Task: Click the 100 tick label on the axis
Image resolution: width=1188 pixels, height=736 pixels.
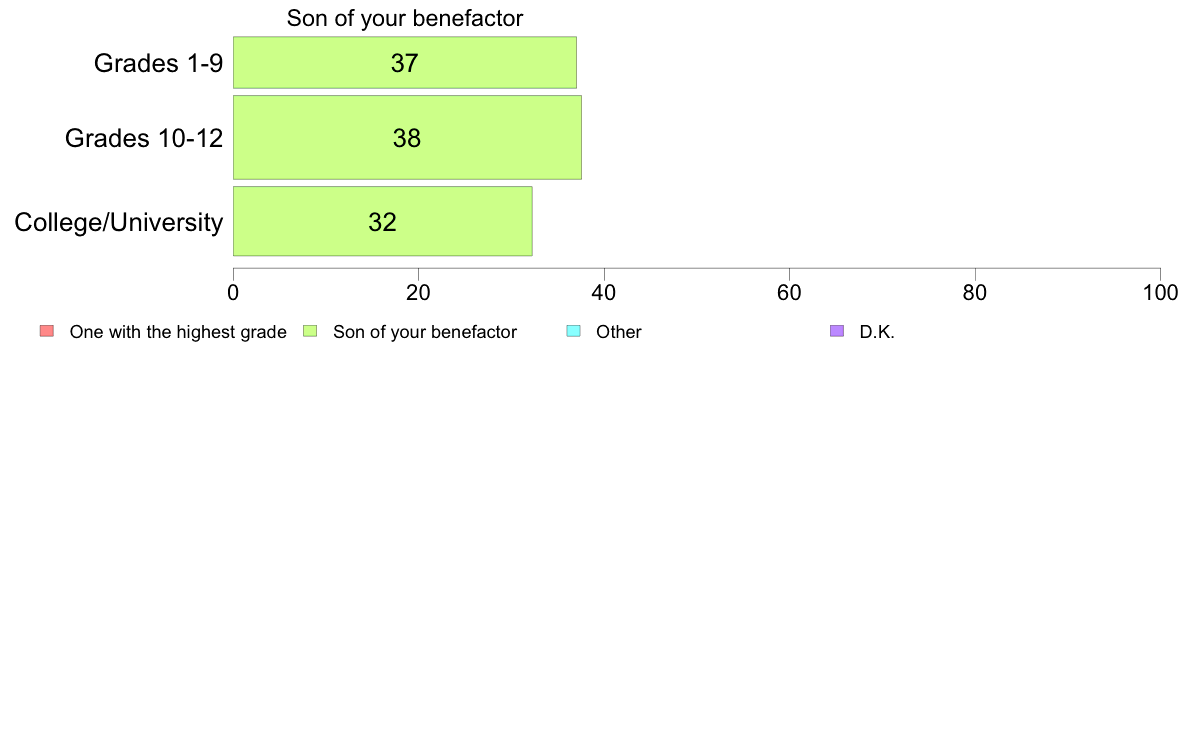Action: tap(1160, 293)
